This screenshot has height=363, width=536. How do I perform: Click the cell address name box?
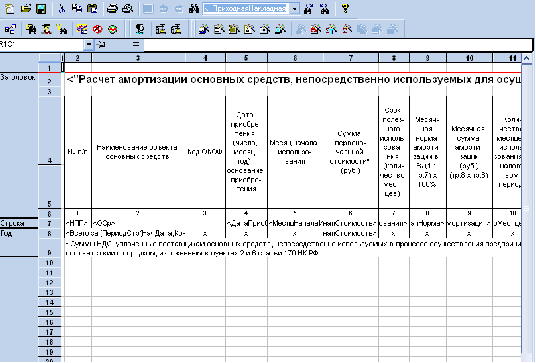coord(42,44)
